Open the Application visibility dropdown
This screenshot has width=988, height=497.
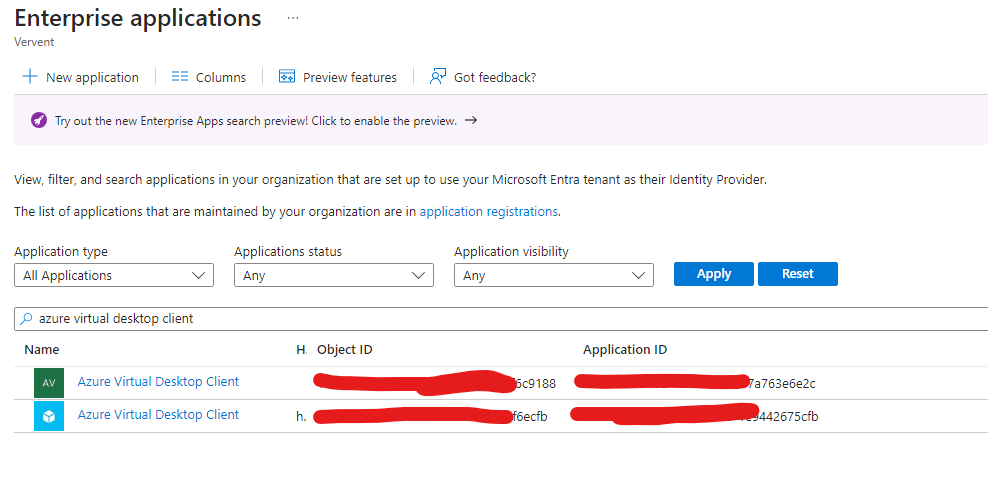[554, 275]
